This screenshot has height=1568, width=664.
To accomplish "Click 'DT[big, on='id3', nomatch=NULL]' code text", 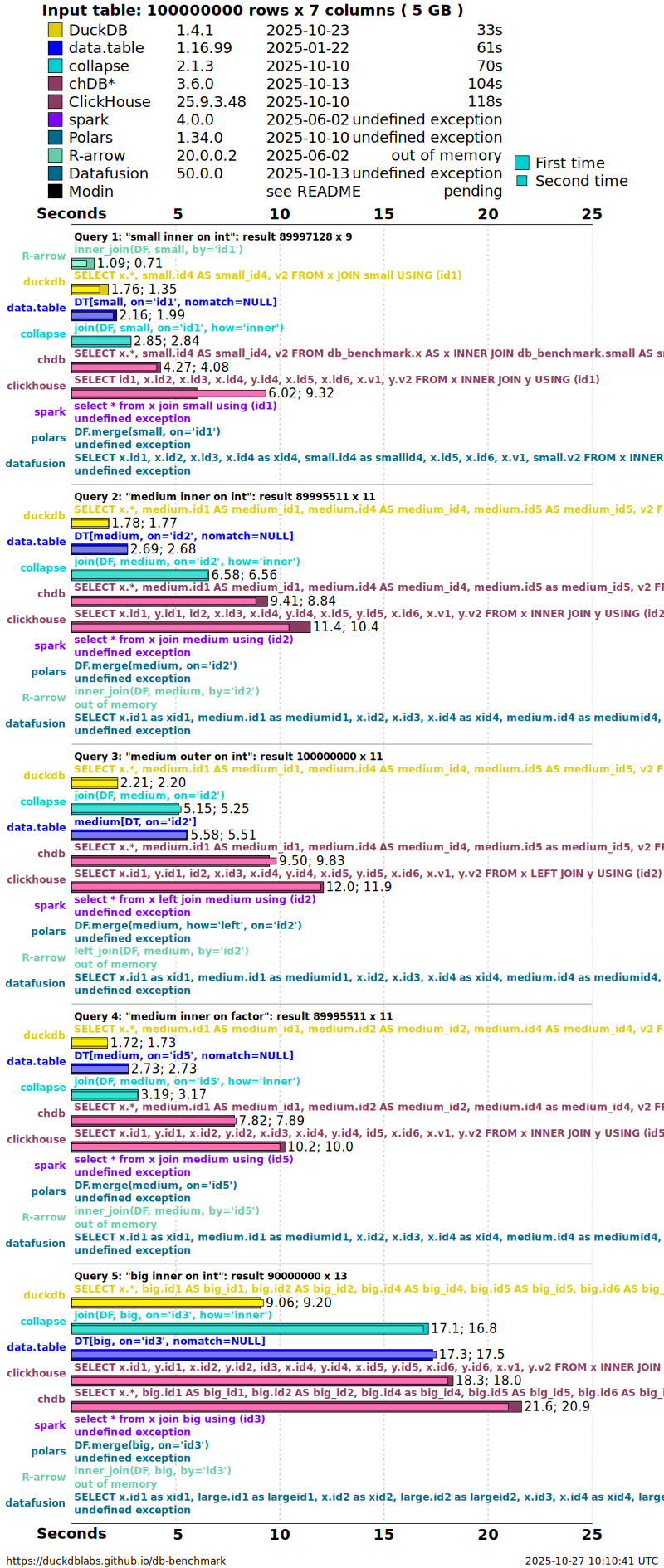I will coord(170,1341).
